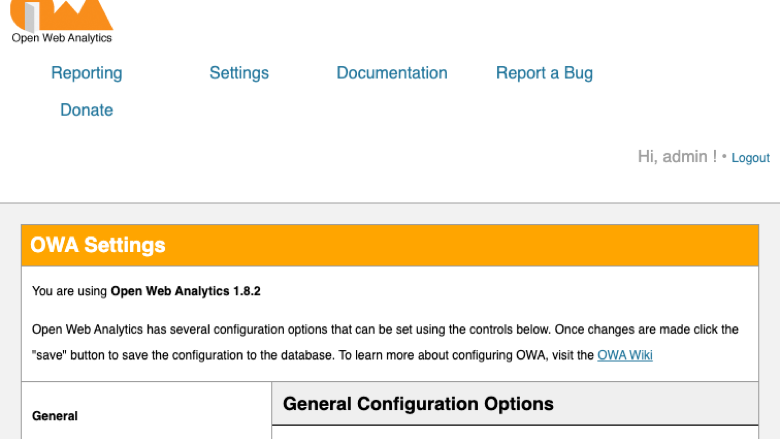Select Report a Bug in navigation
This screenshot has height=439, width=780.
[x=544, y=73]
